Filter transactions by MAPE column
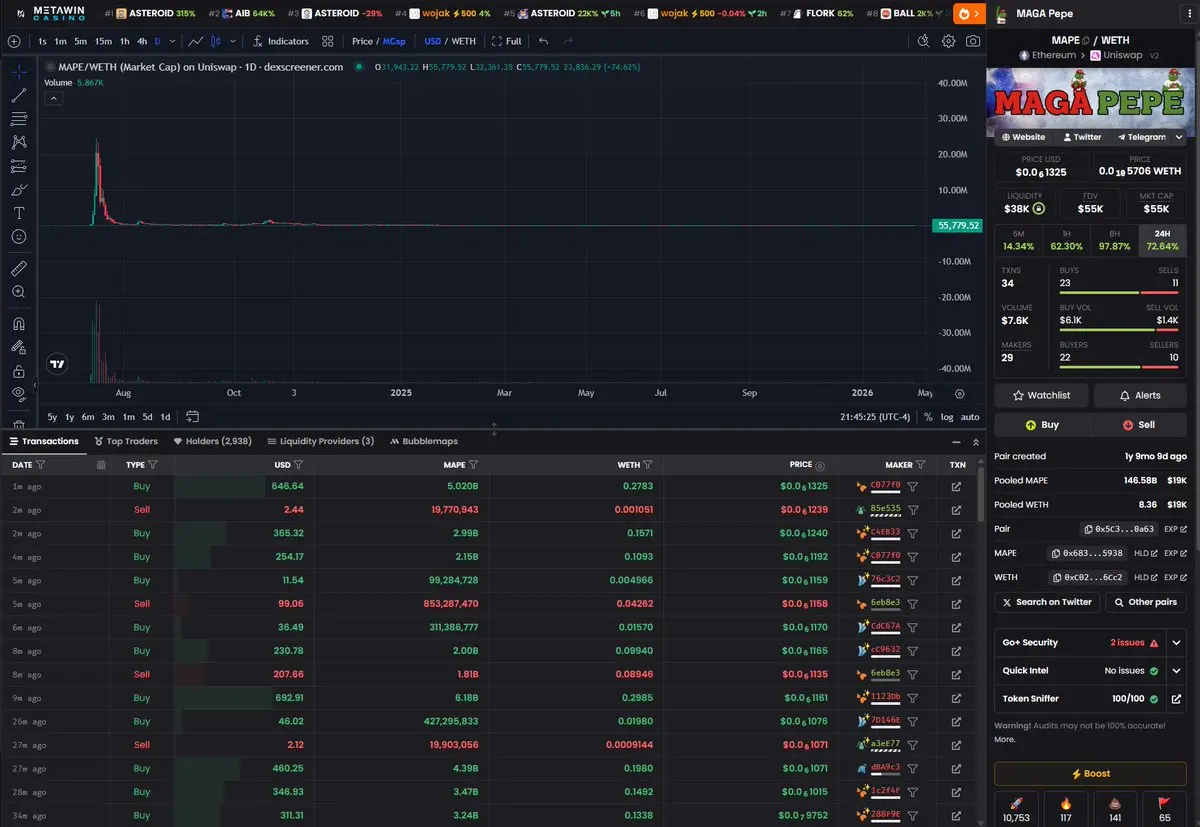 [x=473, y=465]
